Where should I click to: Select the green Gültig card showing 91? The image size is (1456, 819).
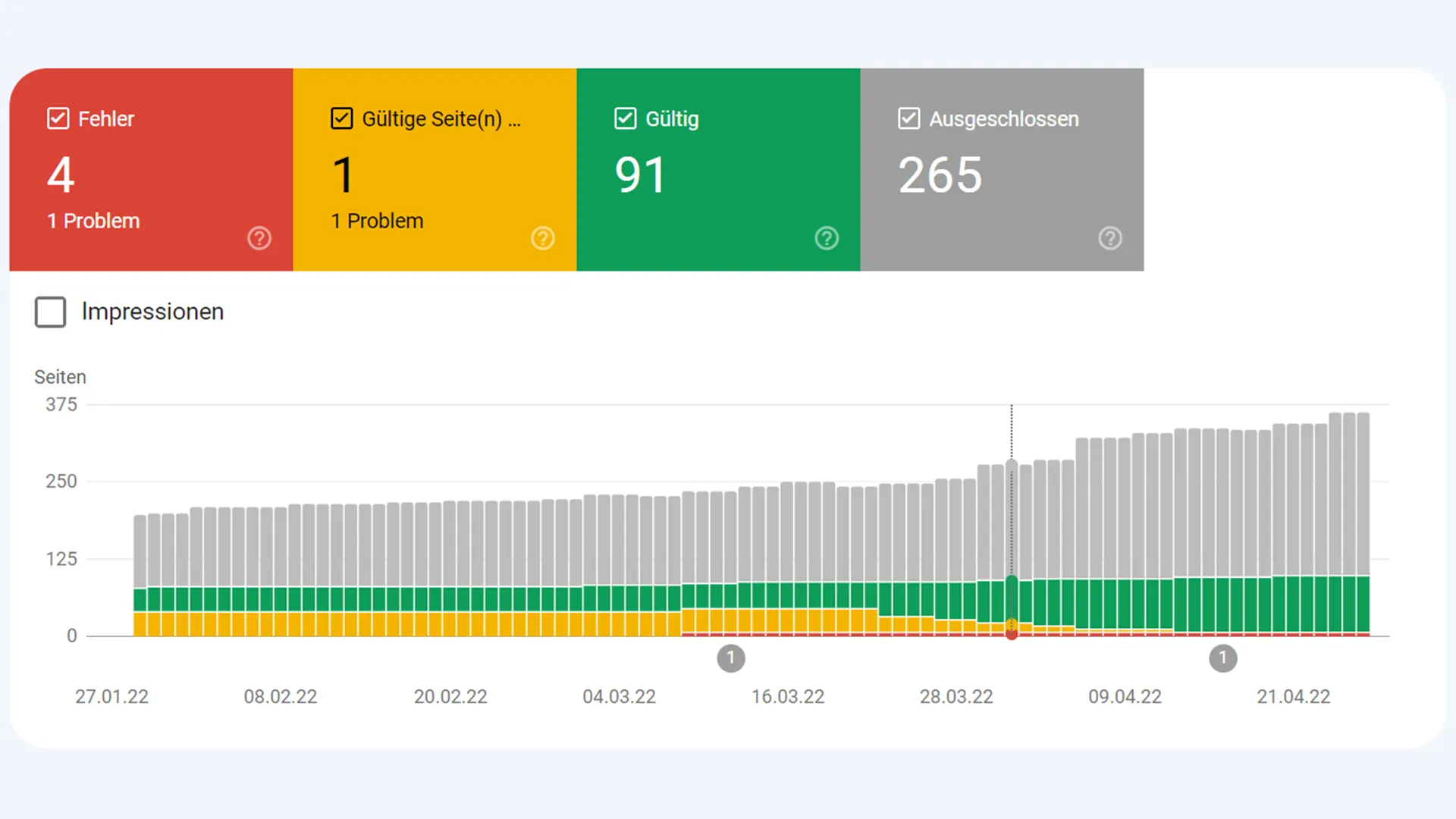tap(719, 169)
